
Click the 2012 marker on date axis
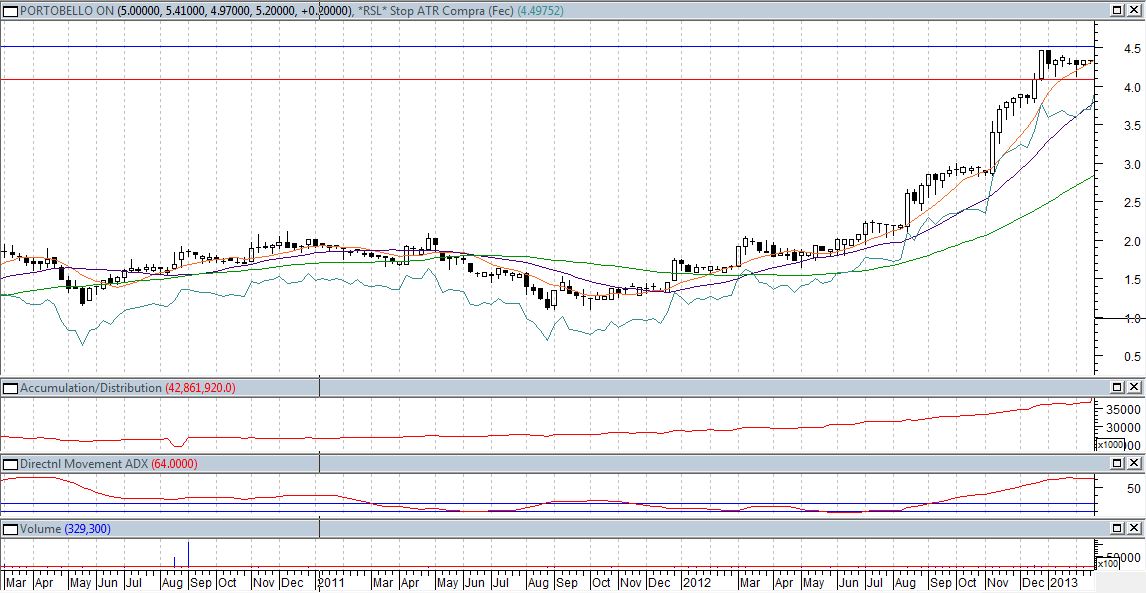(x=696, y=582)
